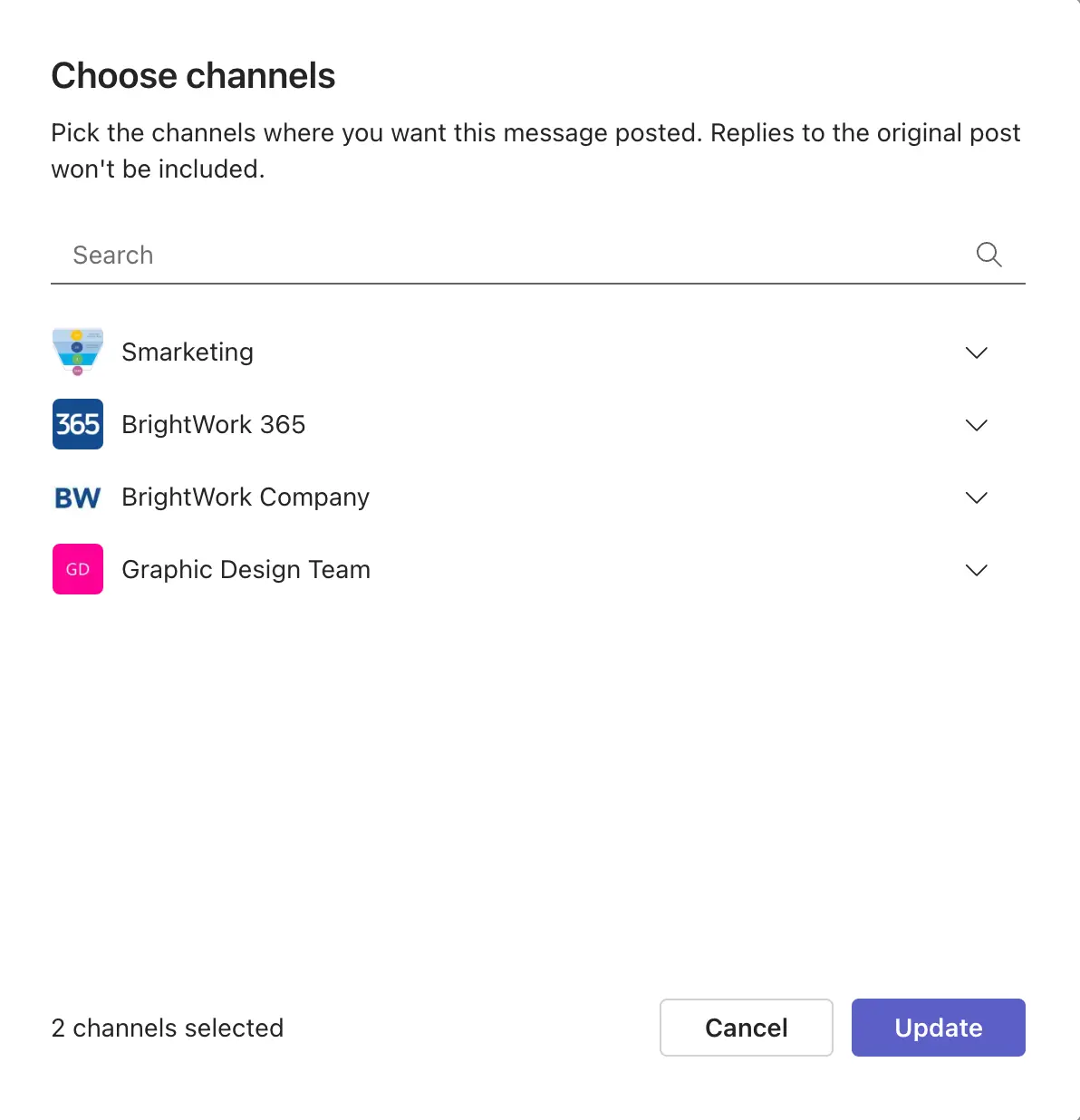Click the 'Choose channels' dialog heading
Viewport: 1080px width, 1120px height.
coord(193,76)
